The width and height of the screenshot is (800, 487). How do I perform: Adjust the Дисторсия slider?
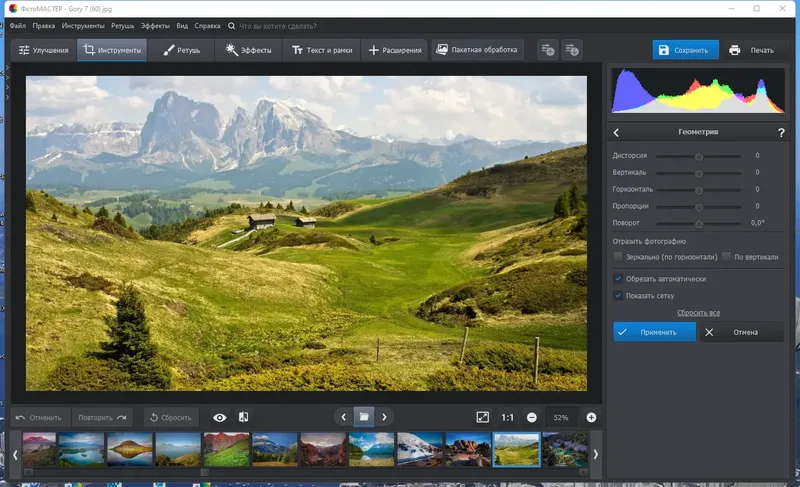(698, 157)
